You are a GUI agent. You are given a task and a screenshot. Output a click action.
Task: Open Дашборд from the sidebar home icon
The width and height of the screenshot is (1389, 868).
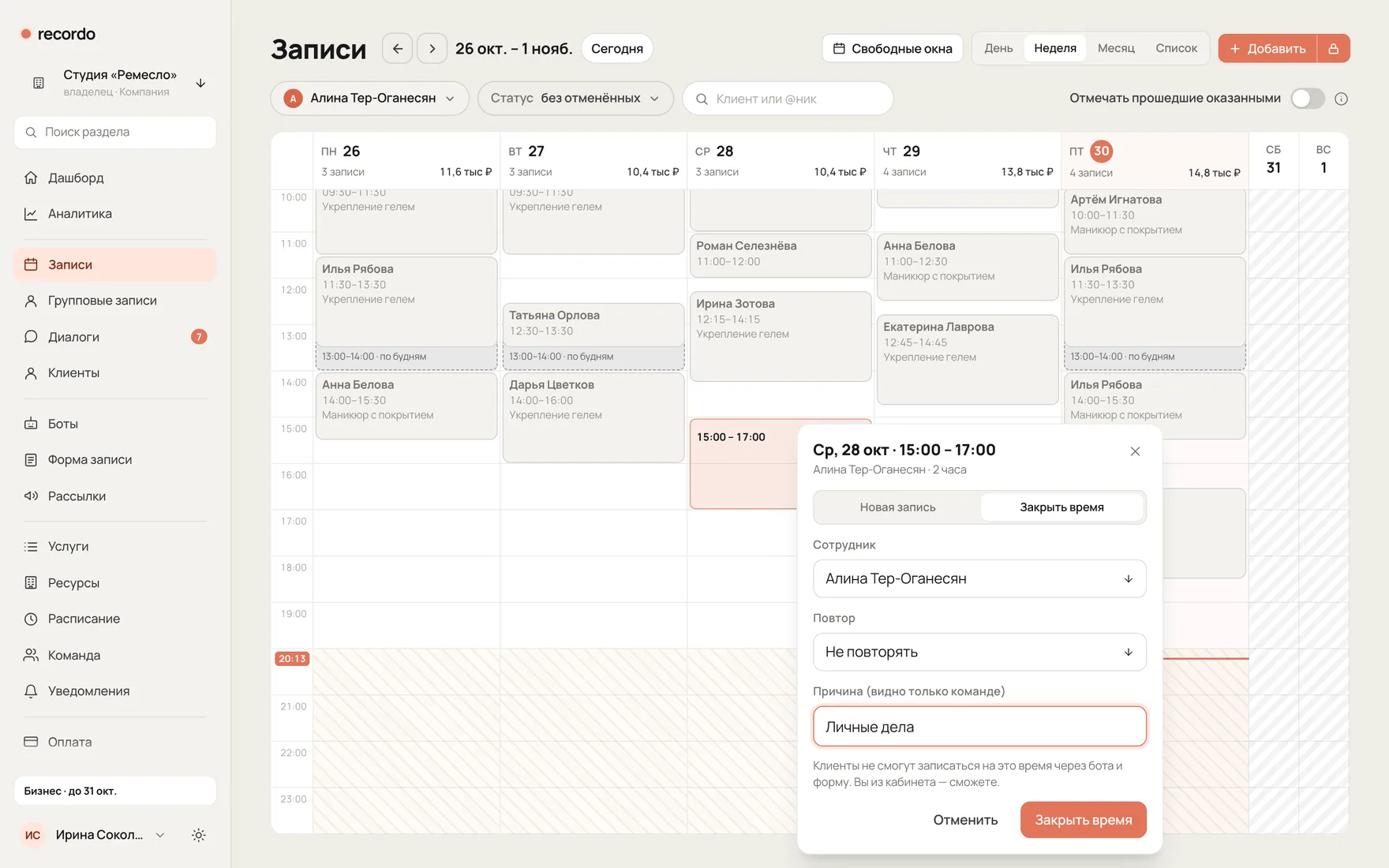pos(31,178)
